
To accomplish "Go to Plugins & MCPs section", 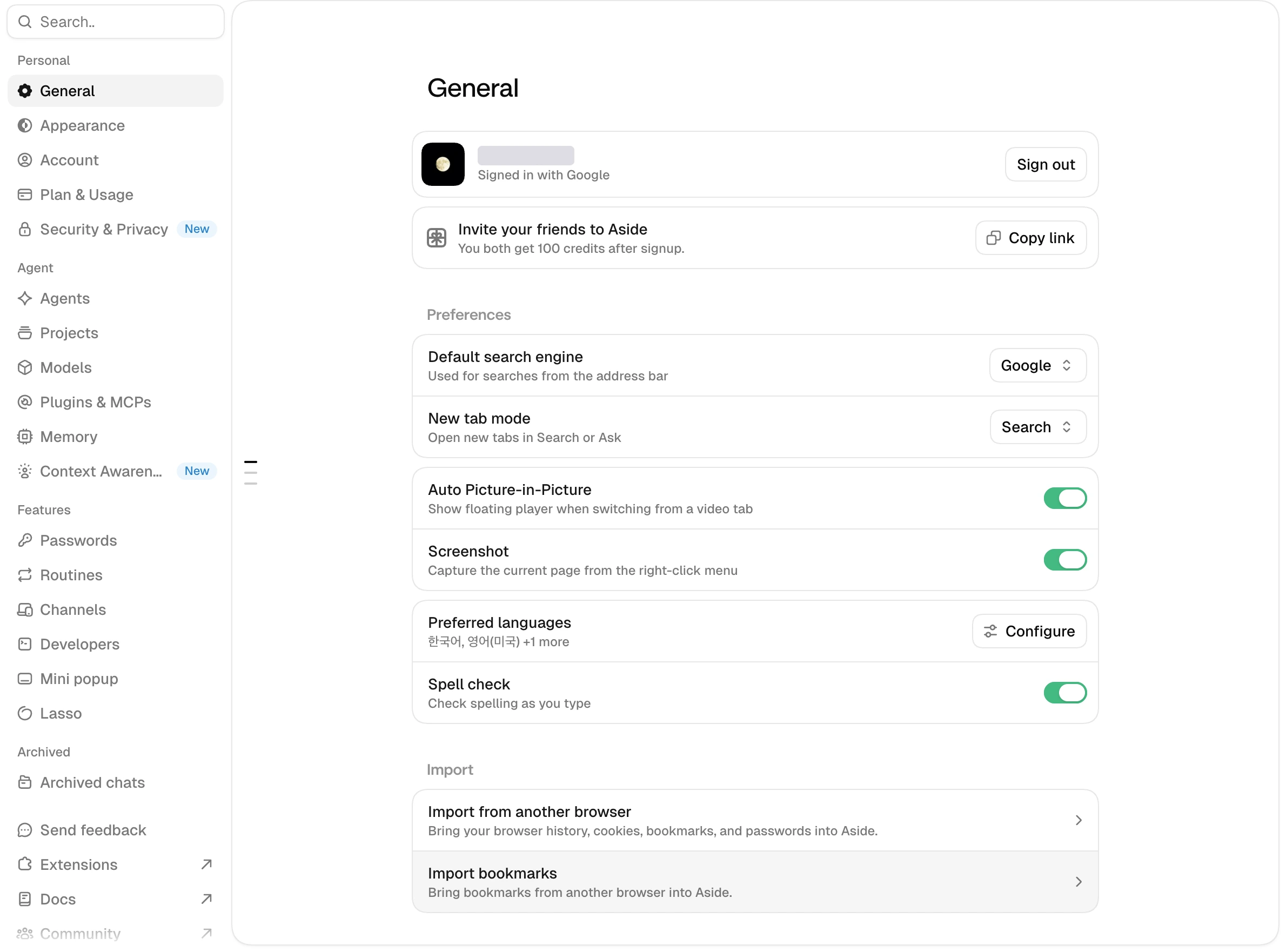I will pos(115,402).
